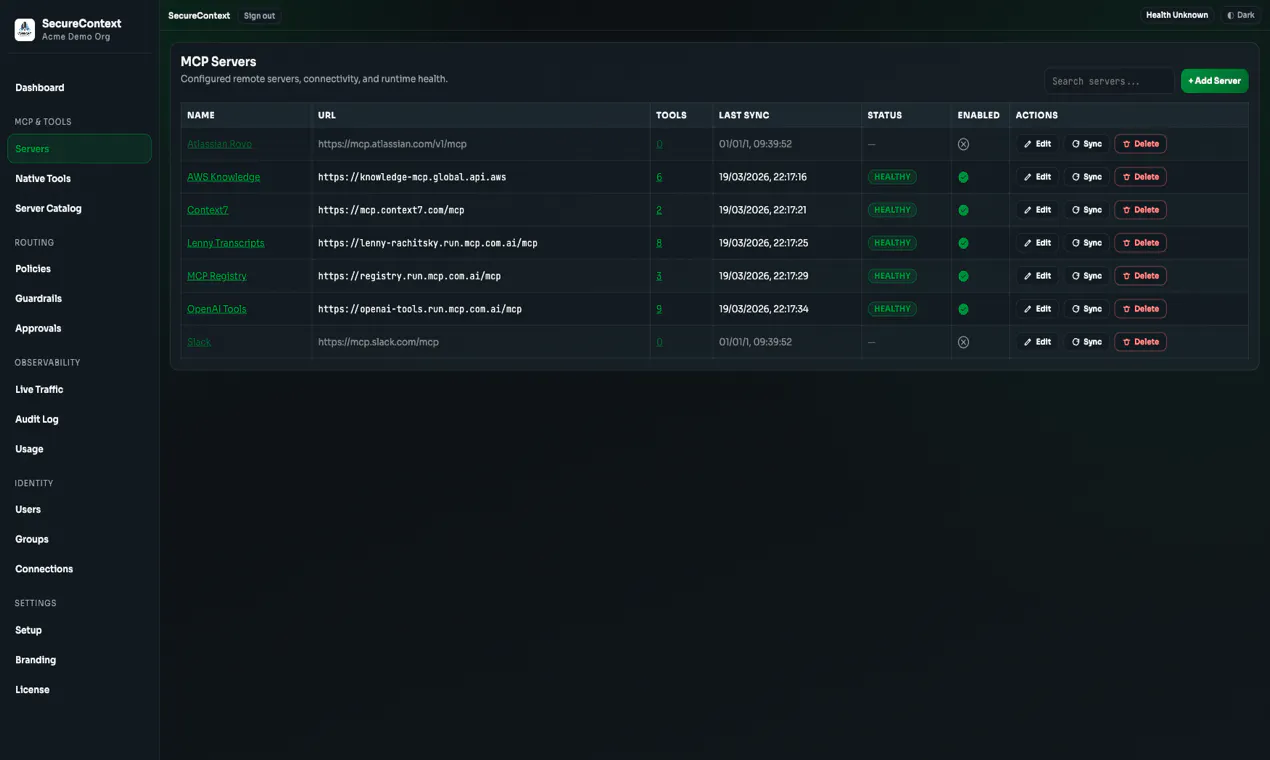Sync the Atlassian Rovo server

point(1087,144)
